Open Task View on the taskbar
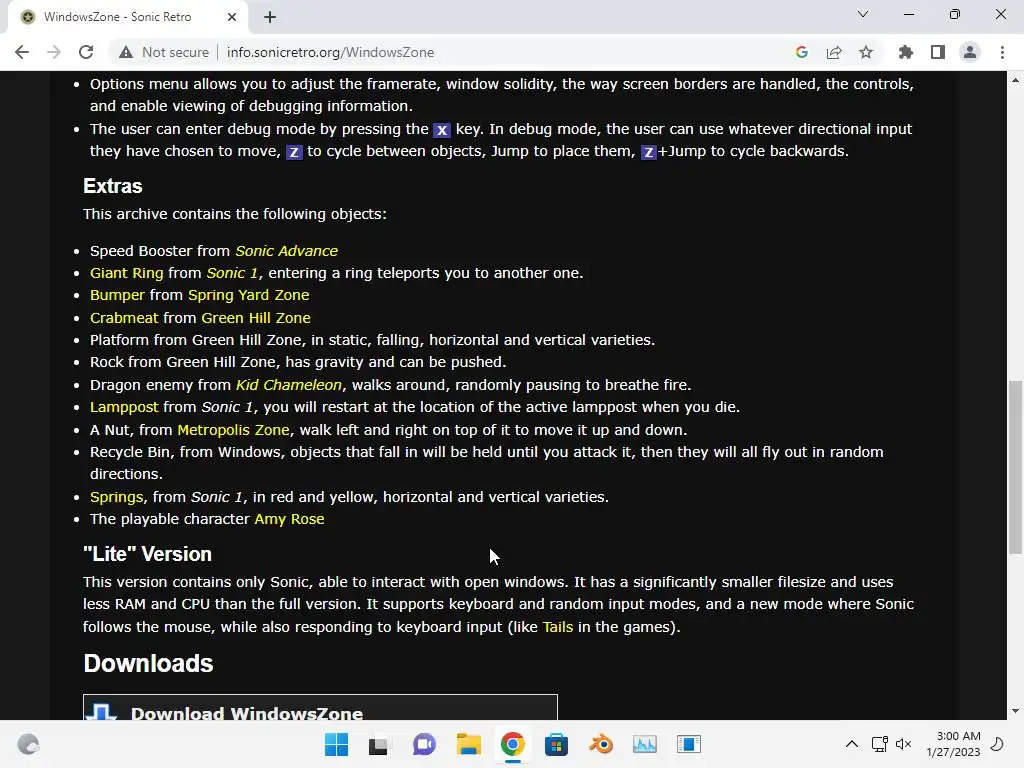Image resolution: width=1024 pixels, height=768 pixels. tap(378, 744)
